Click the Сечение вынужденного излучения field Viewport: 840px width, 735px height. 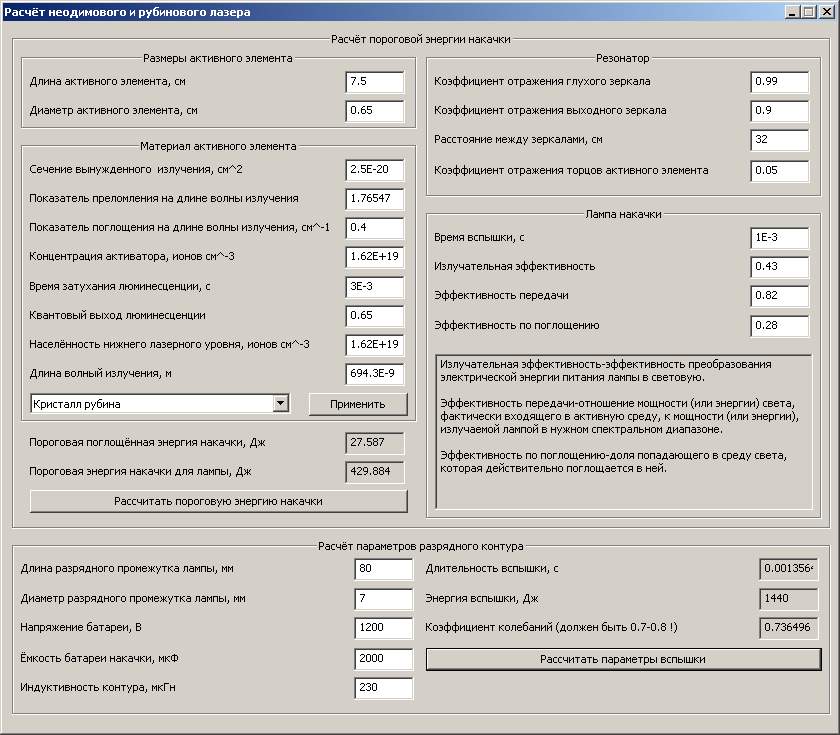(x=374, y=170)
